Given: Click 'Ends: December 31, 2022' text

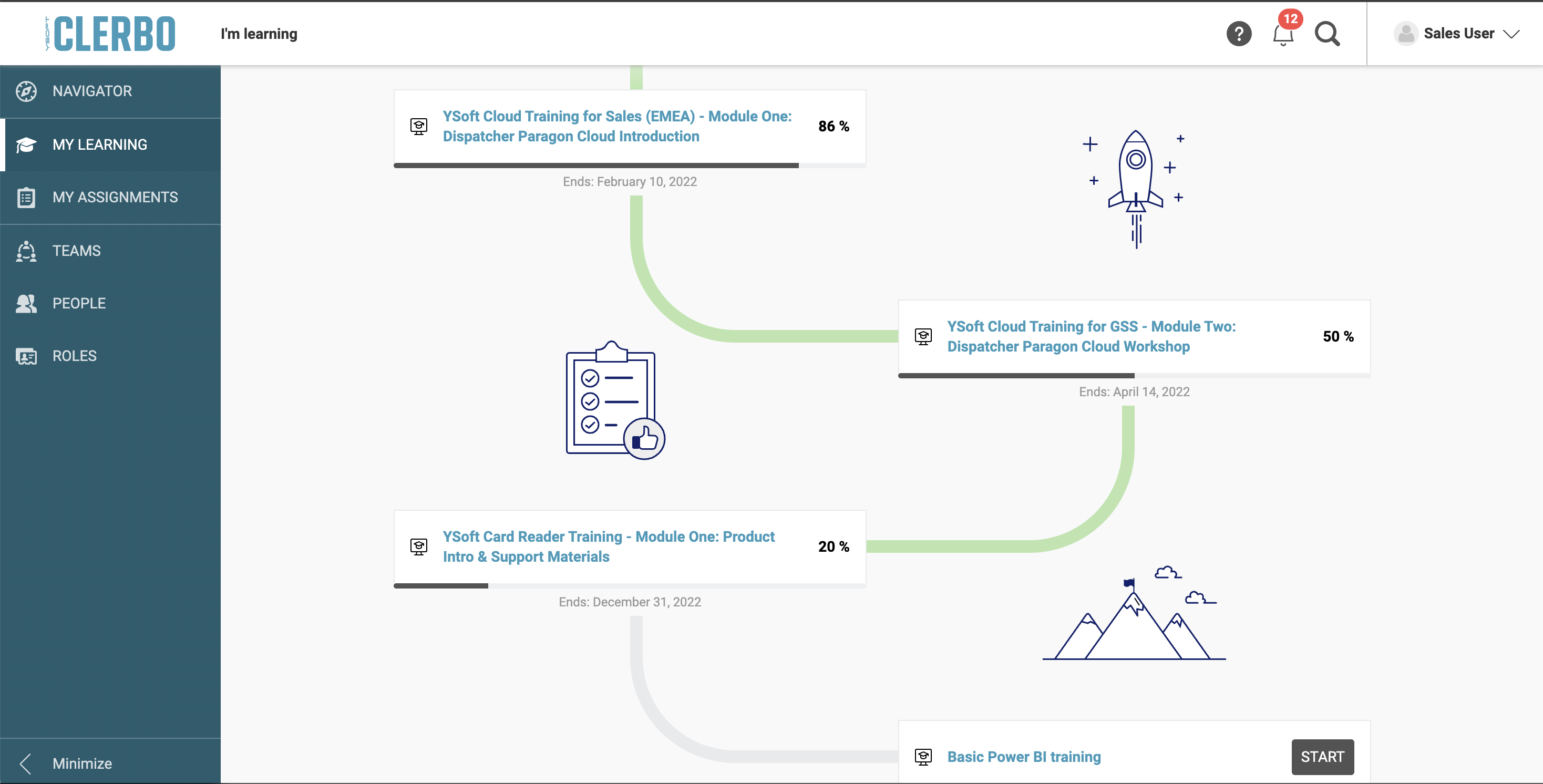Looking at the screenshot, I should point(630,602).
